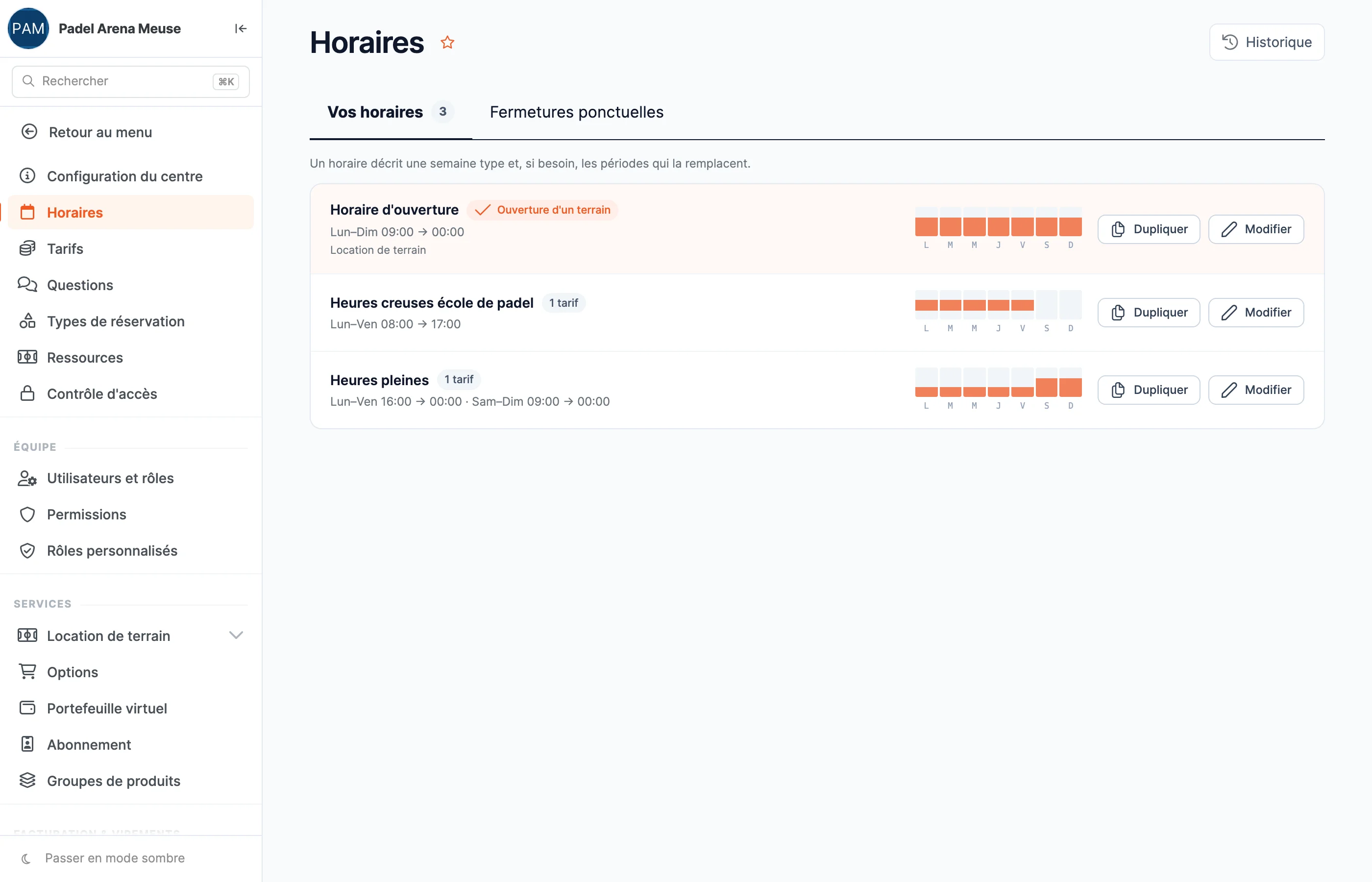Focus the Rechercher search field

click(130, 81)
